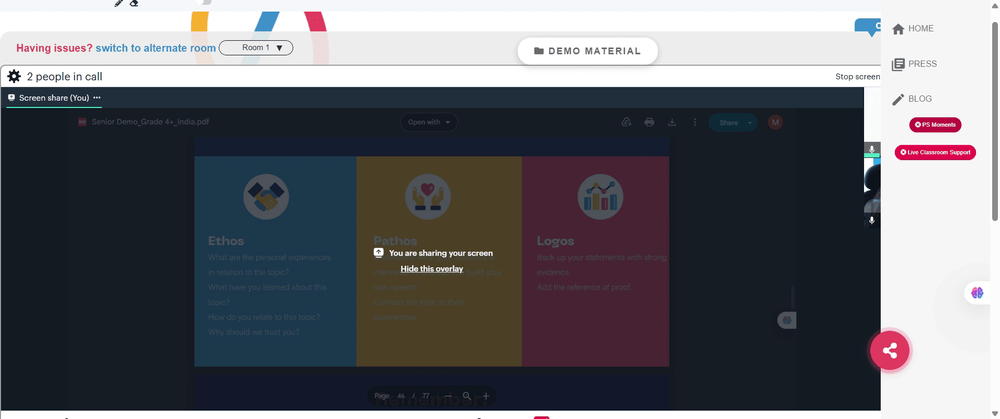Open the Room 1 dropdown
1000x419 pixels.
point(256,48)
